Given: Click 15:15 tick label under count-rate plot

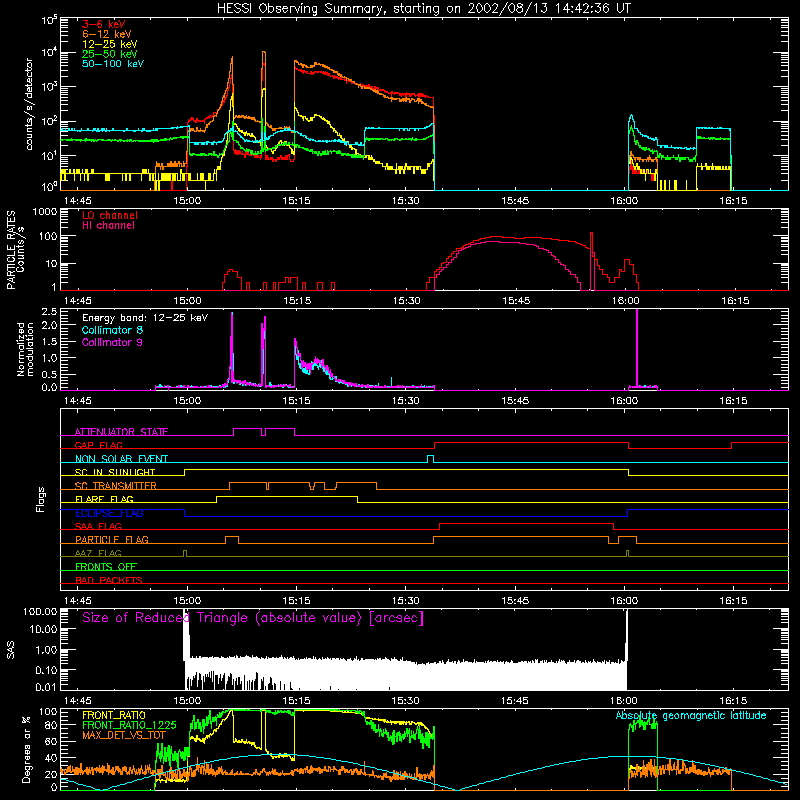Looking at the screenshot, I should click(x=296, y=201).
